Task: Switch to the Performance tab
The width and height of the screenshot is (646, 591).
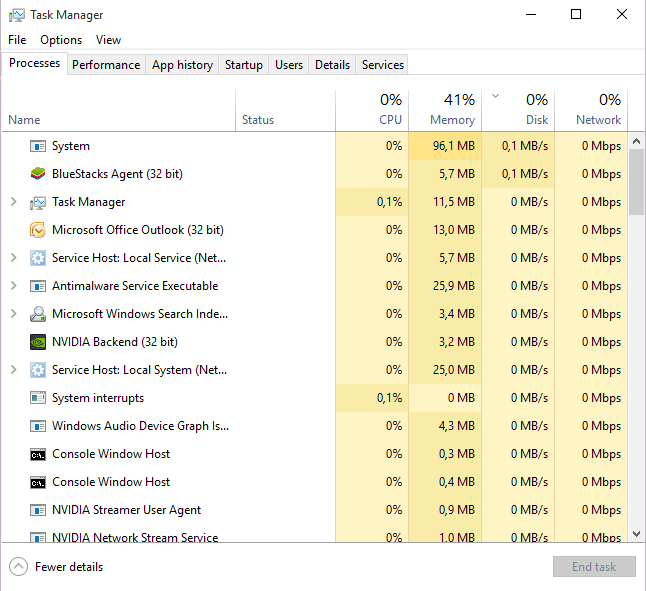Action: [x=106, y=65]
